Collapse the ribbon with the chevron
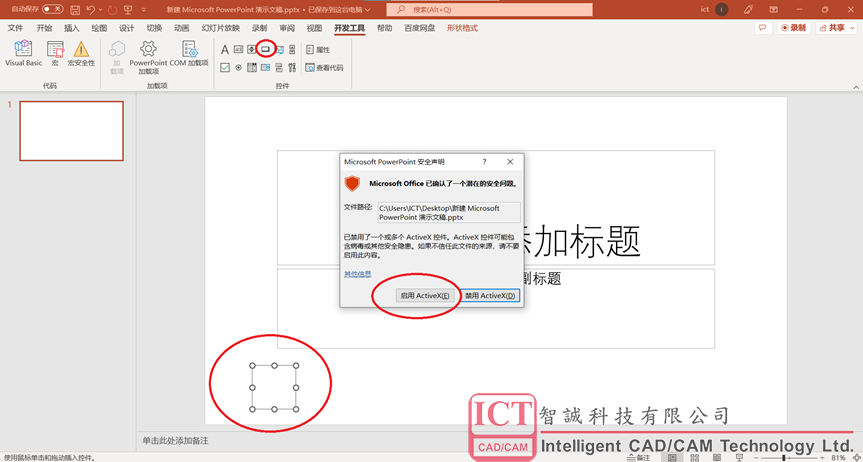This screenshot has height=462, width=863. 856,87
